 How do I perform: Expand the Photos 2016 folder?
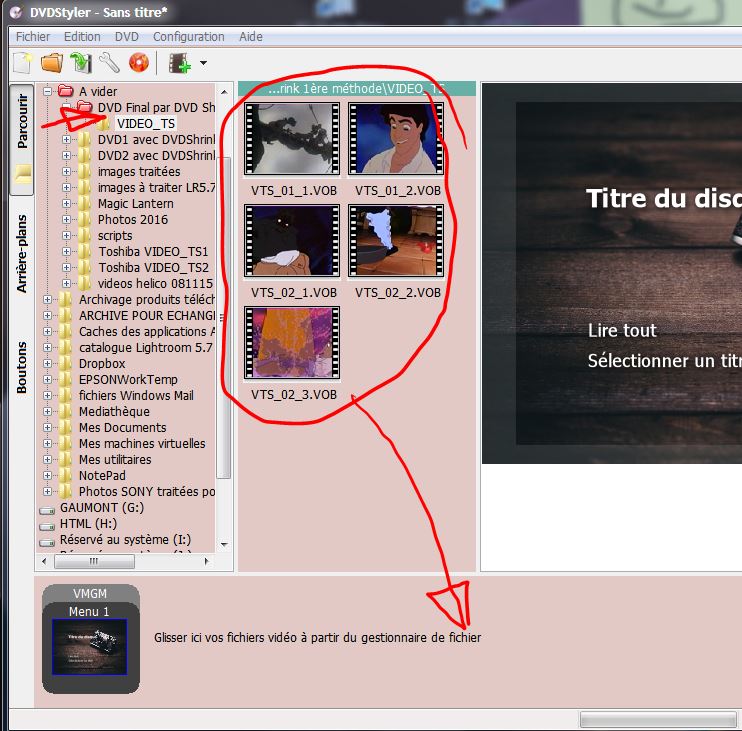(66, 220)
